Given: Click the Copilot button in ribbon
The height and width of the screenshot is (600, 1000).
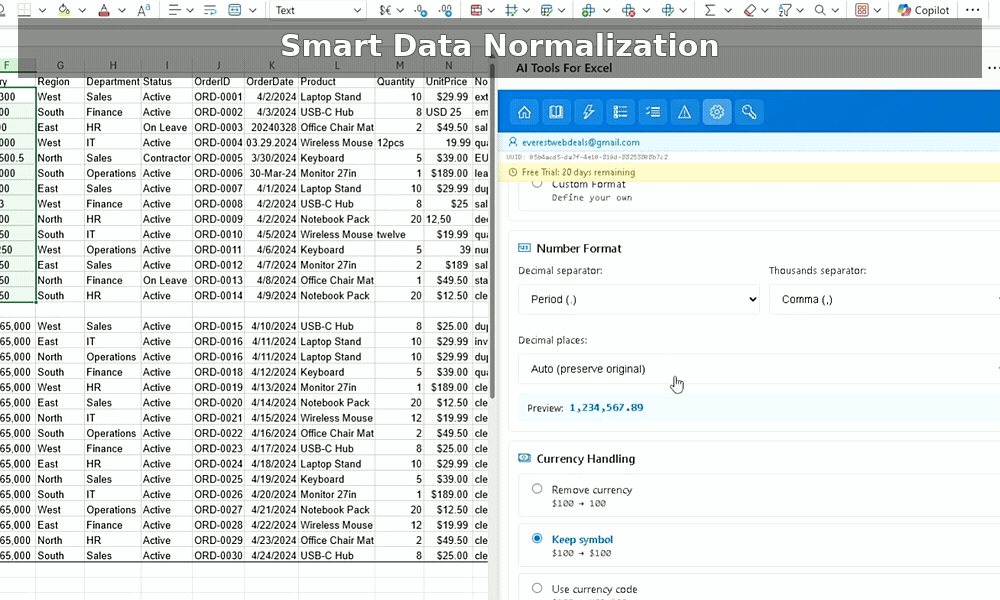Looking at the screenshot, I should point(923,10).
